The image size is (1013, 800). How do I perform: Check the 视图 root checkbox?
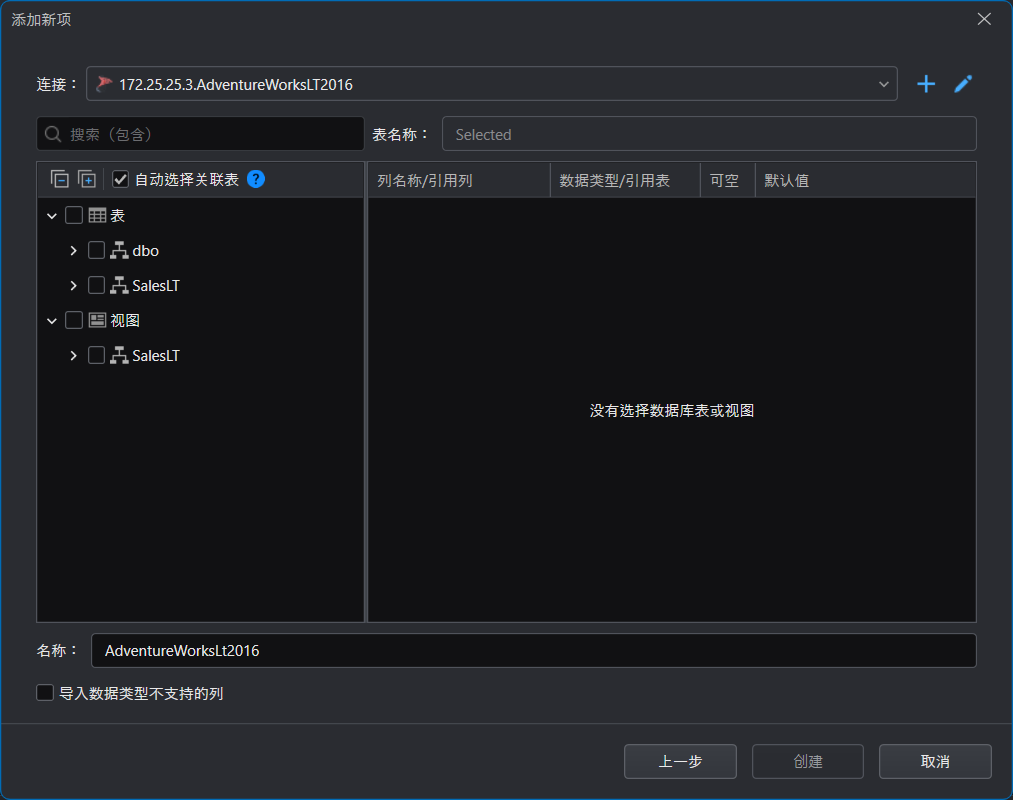[x=74, y=320]
